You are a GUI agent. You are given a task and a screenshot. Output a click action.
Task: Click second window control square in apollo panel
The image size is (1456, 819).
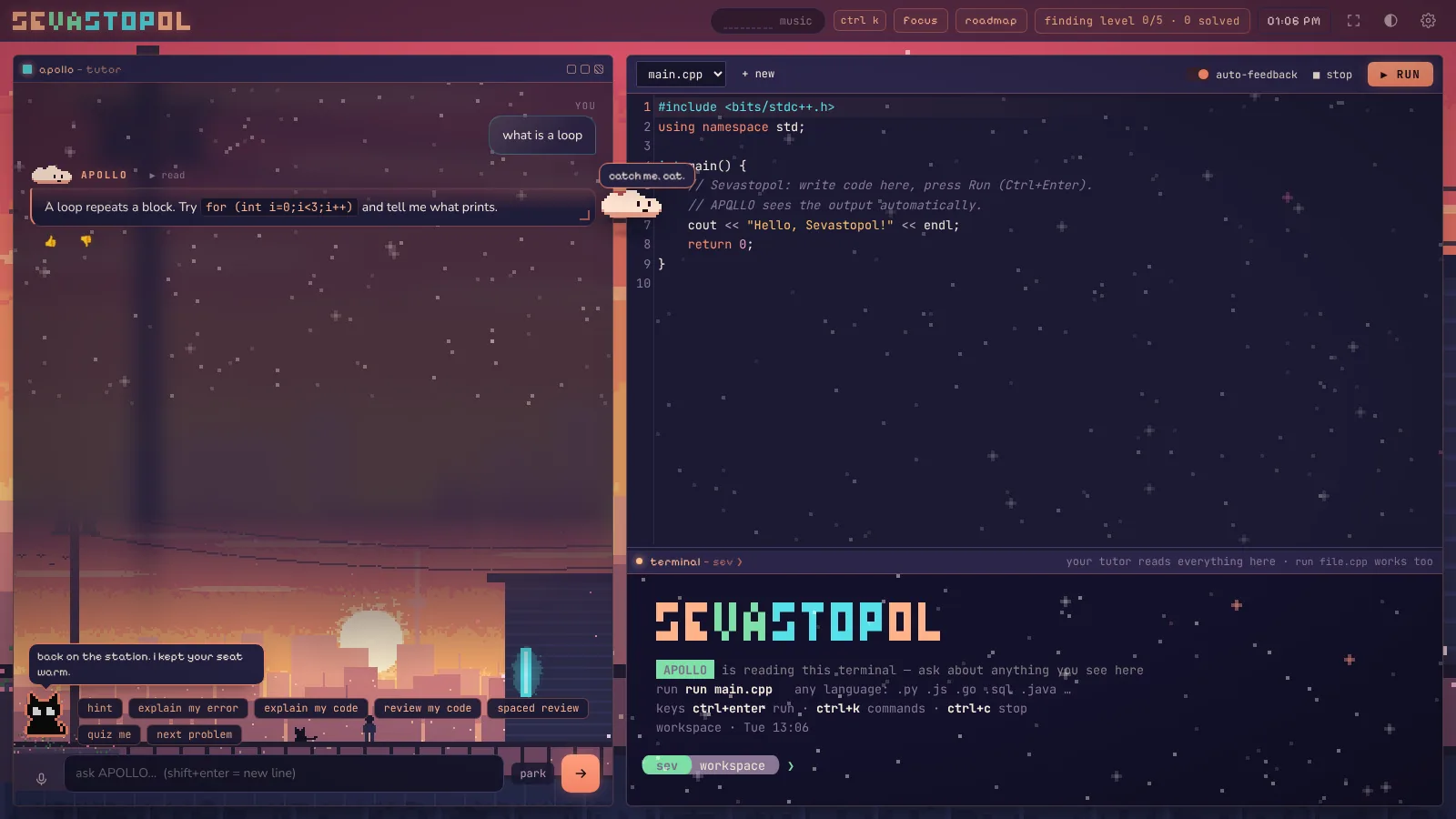[585, 69]
